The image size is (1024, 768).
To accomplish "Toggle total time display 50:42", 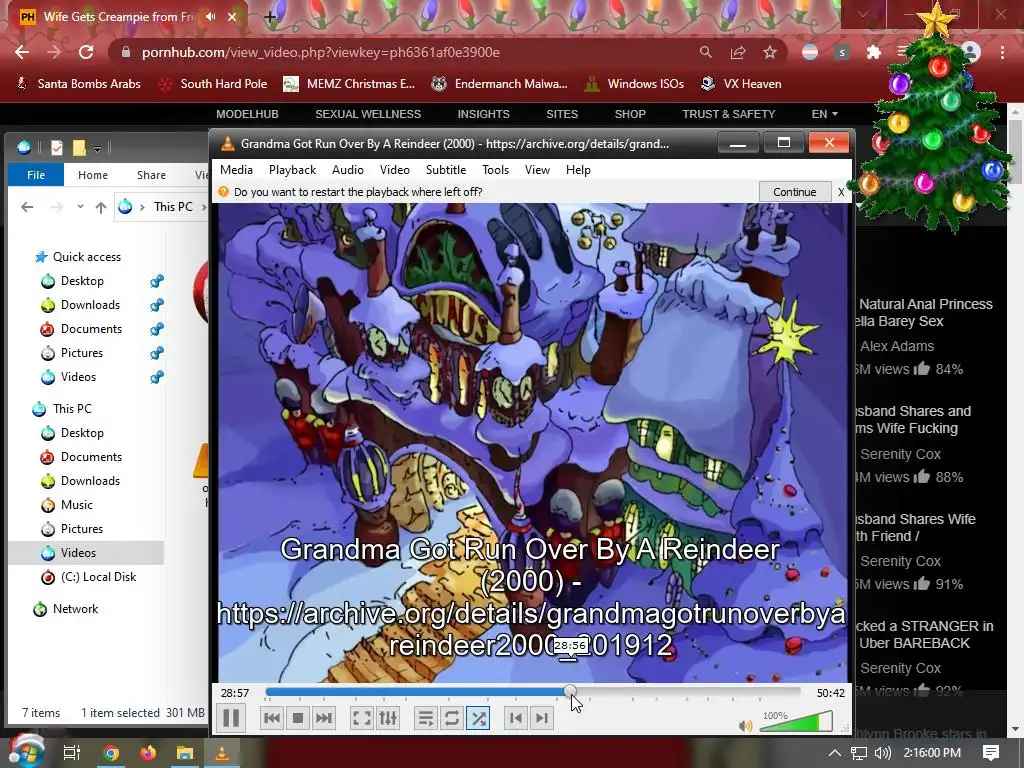I will coord(831,693).
